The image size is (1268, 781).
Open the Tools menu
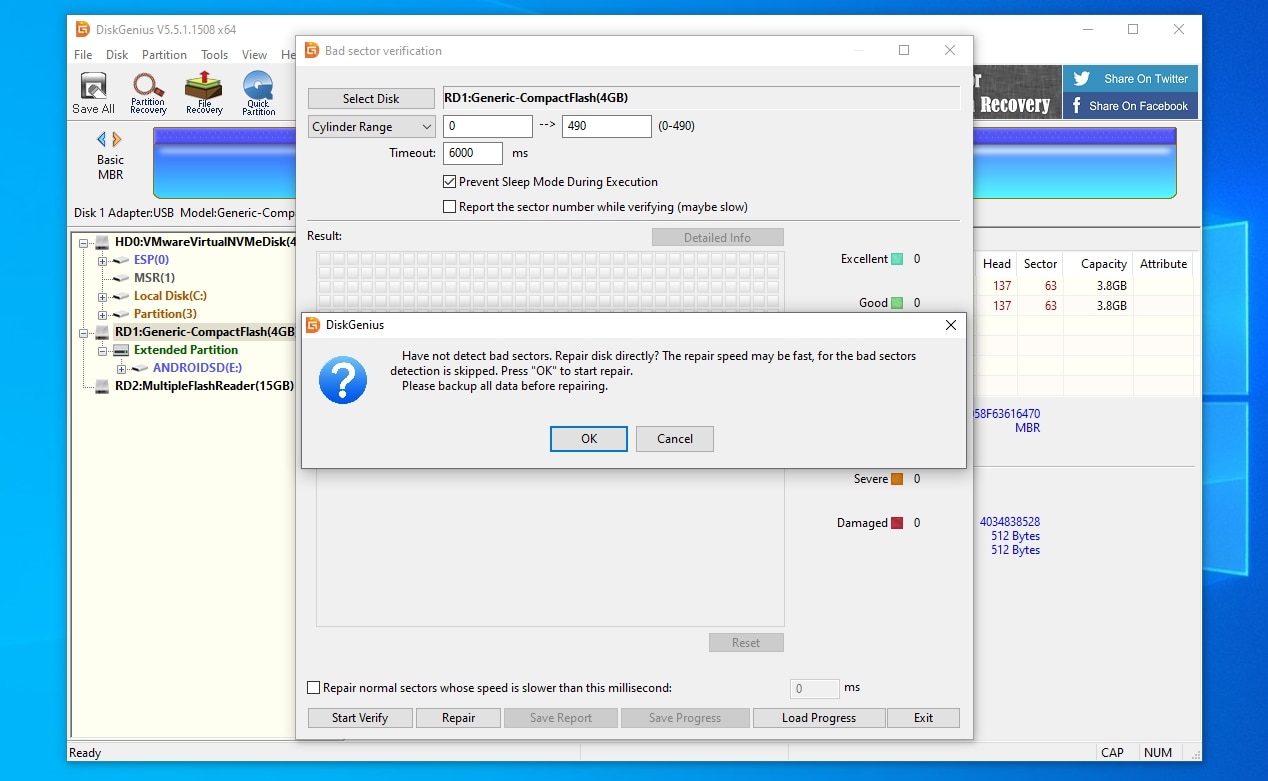tap(214, 55)
